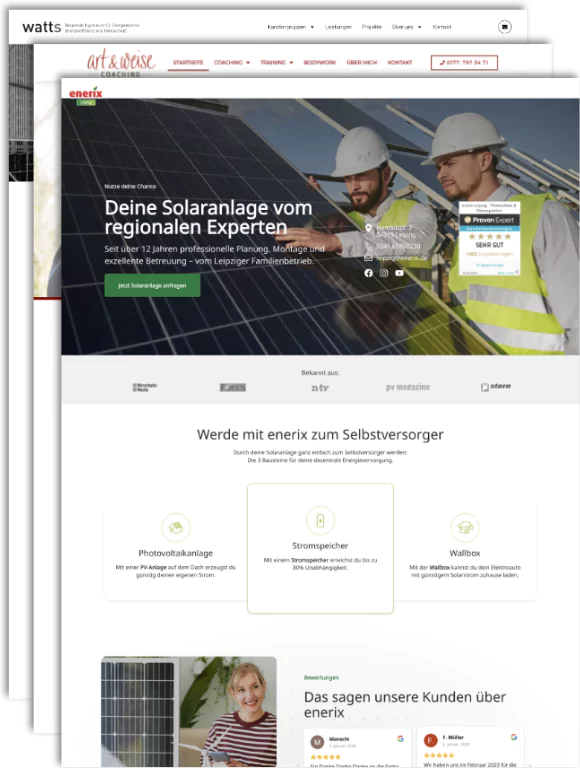Click the green Leipzig badge under the enerix logo
Screen dimensions: 580x768
click(x=86, y=102)
